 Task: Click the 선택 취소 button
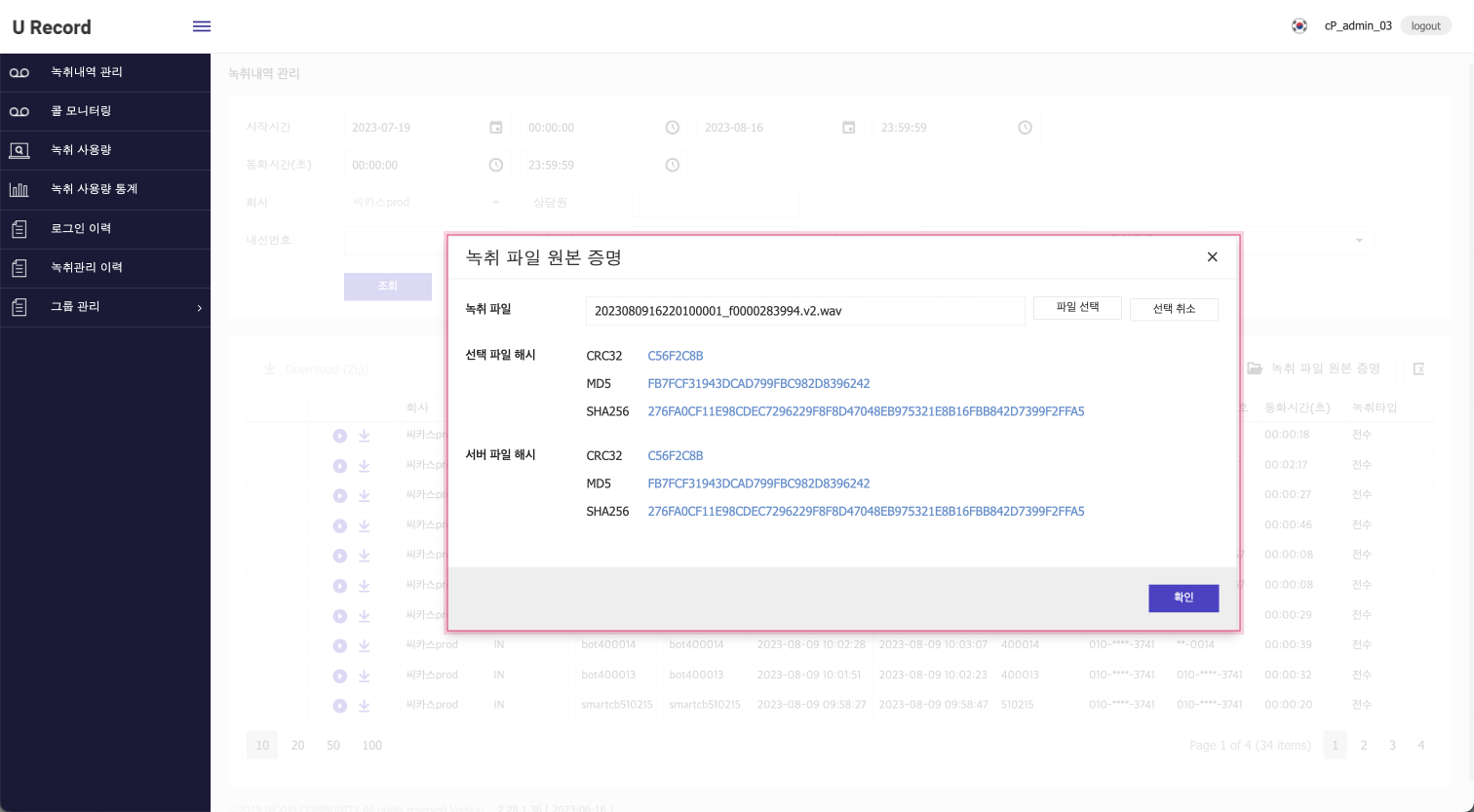click(x=1174, y=309)
